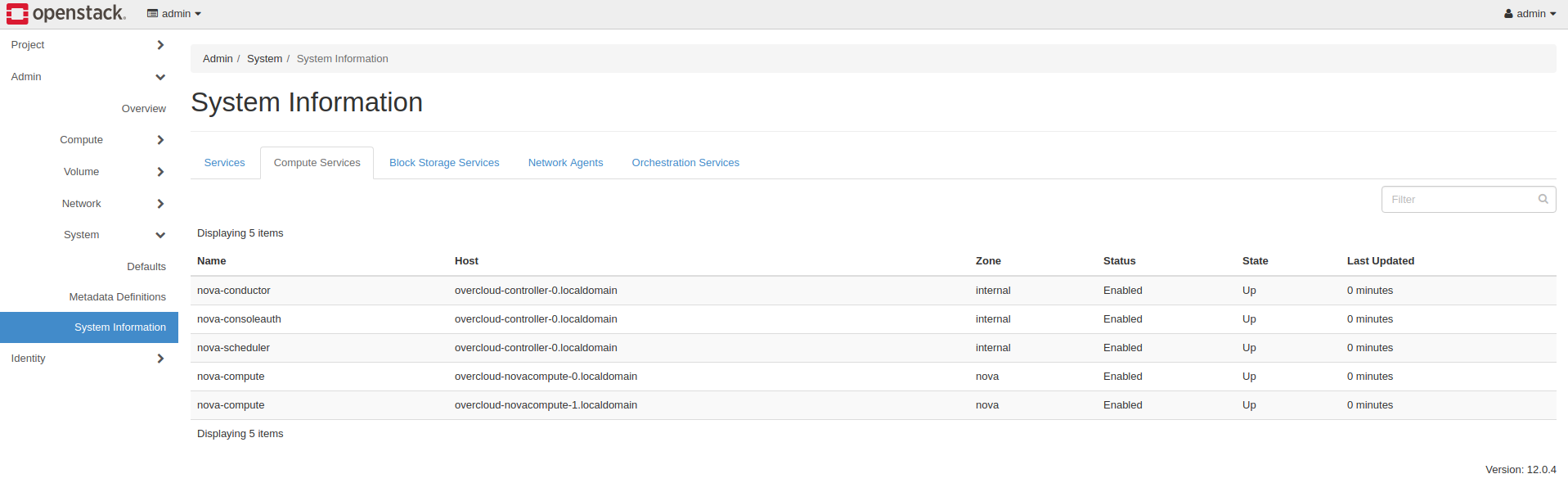Click the Zone column header
1568x483 pixels.
click(x=988, y=261)
